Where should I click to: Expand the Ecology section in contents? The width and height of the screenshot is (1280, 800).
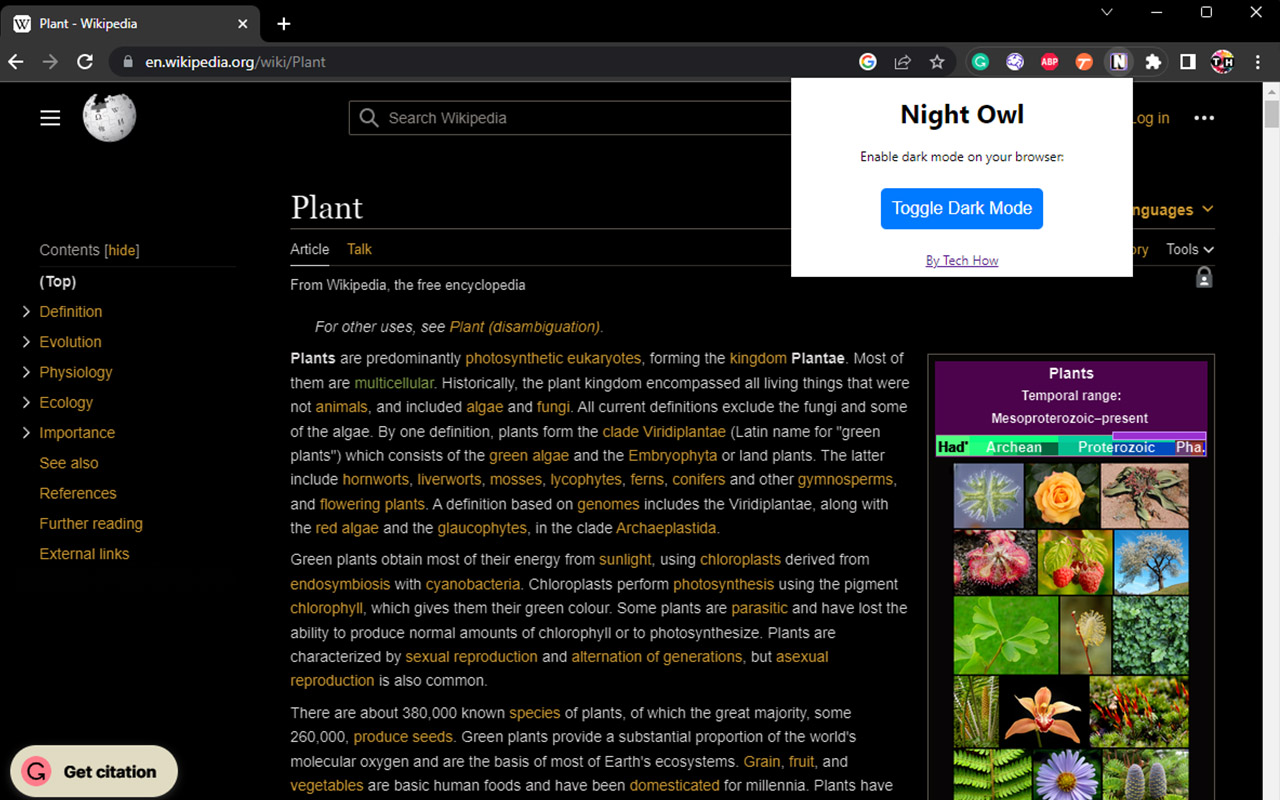(26, 403)
